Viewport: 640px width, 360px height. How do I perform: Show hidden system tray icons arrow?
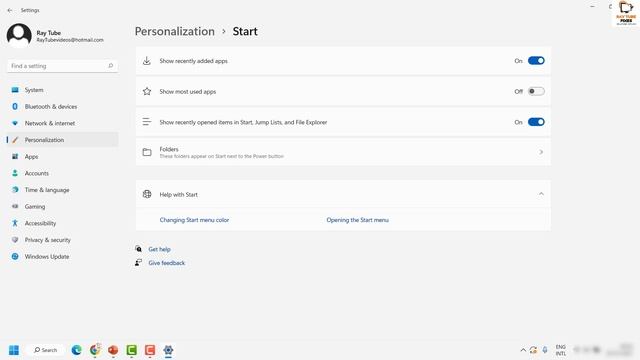[x=523, y=350]
